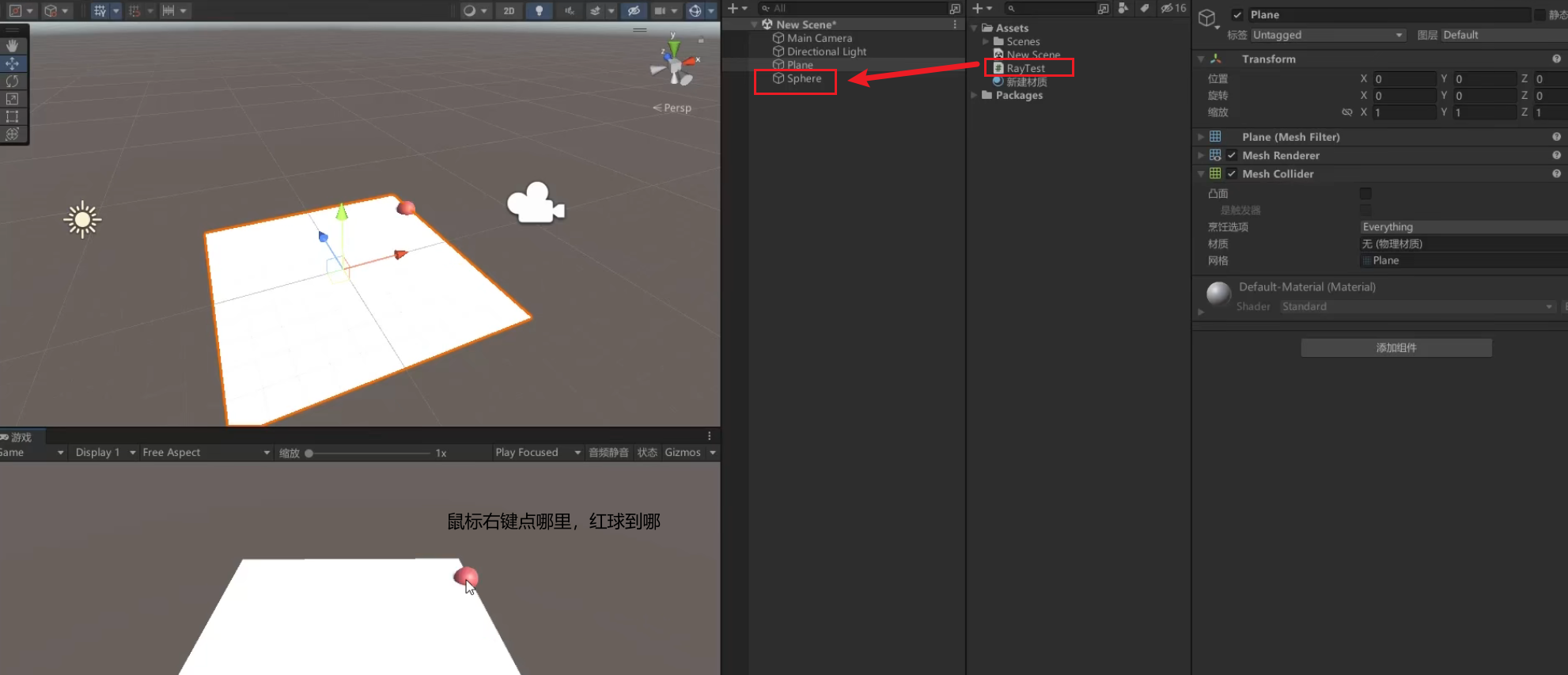The width and height of the screenshot is (1568, 675).
Task: Open the Everything cooking options dropdown
Action: 1464,227
